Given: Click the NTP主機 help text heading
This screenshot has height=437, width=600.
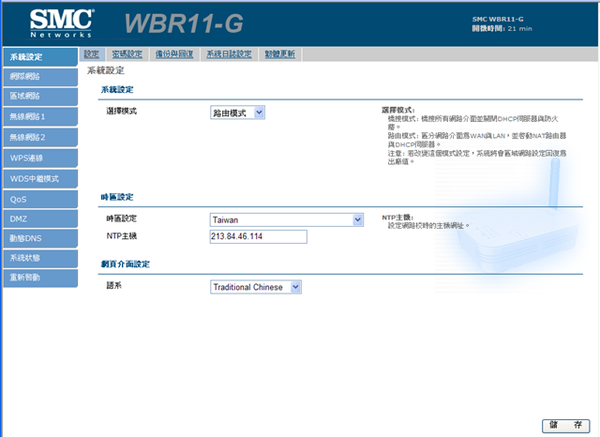Looking at the screenshot, I should 398,217.
